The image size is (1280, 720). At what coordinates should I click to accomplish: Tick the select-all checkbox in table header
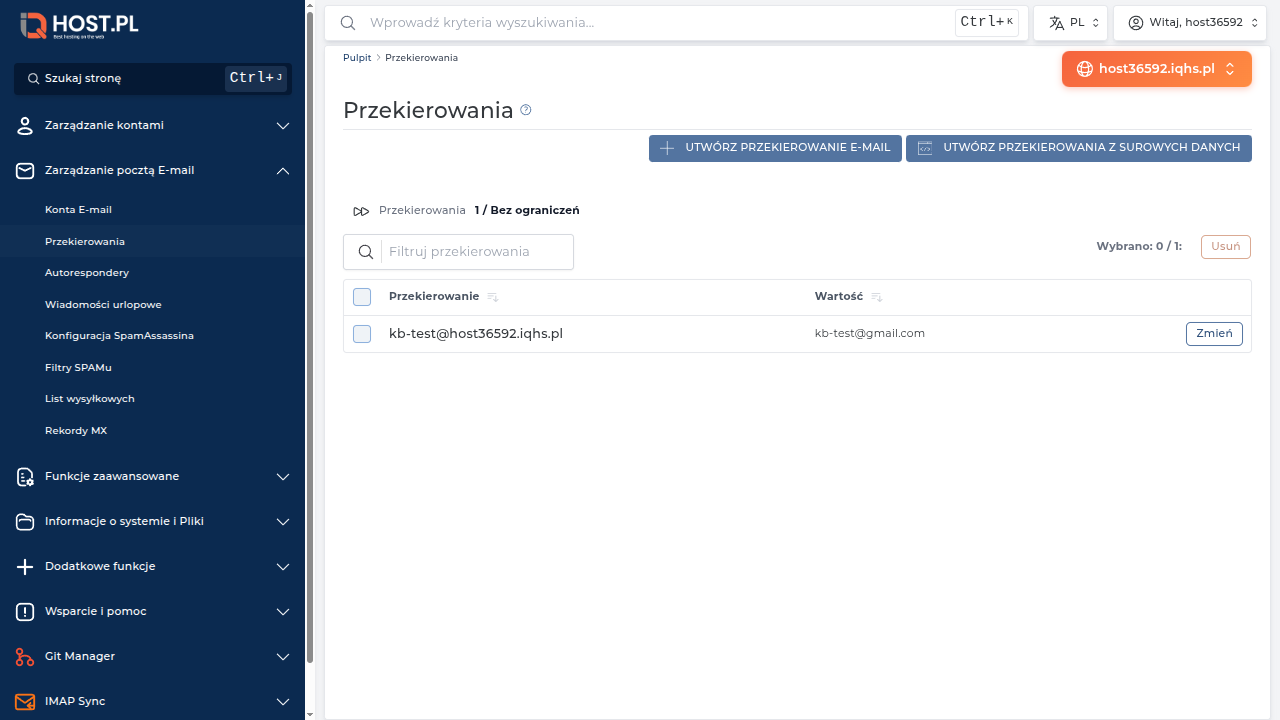(x=362, y=297)
